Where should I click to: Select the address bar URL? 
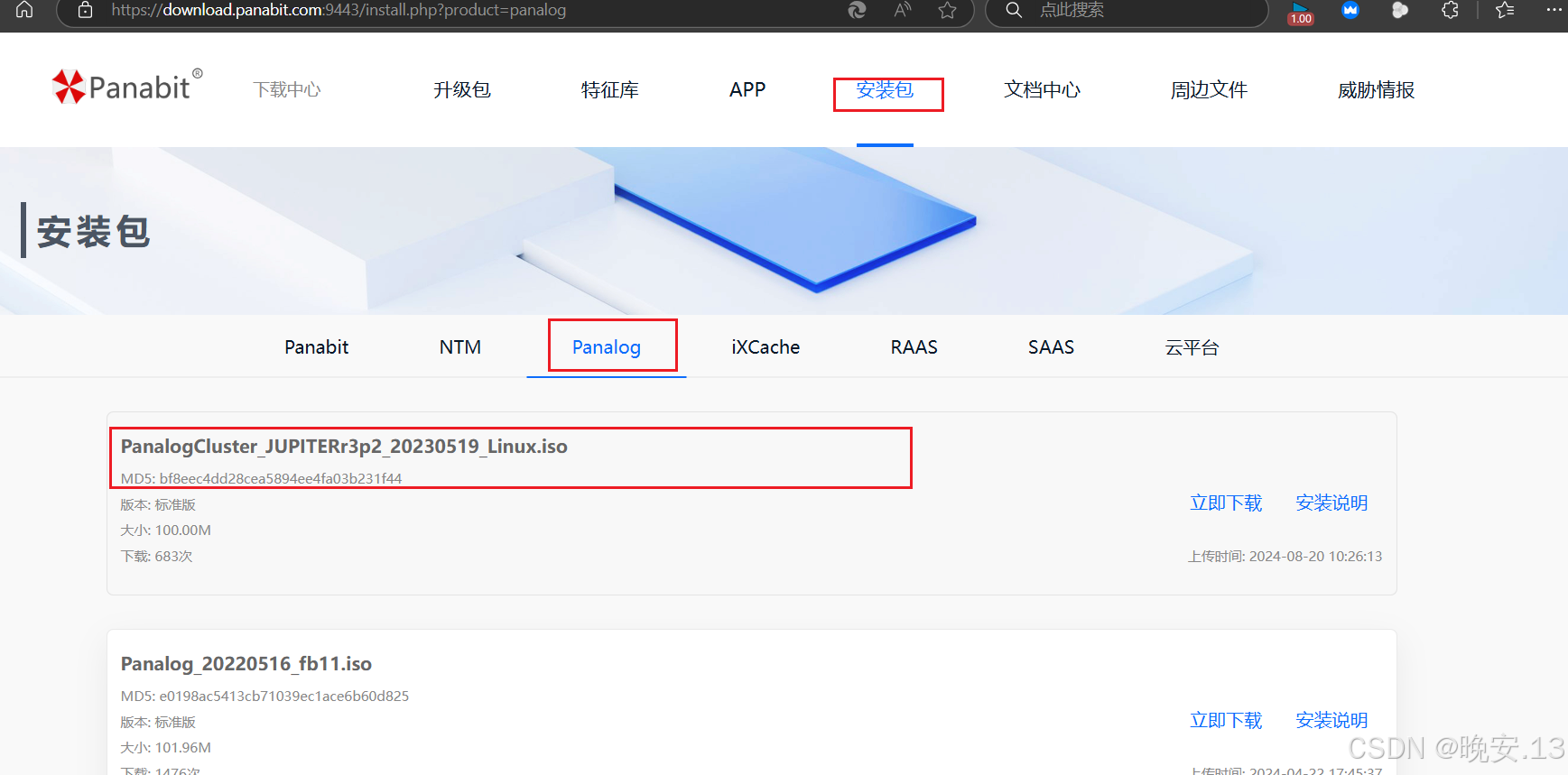[x=339, y=10]
